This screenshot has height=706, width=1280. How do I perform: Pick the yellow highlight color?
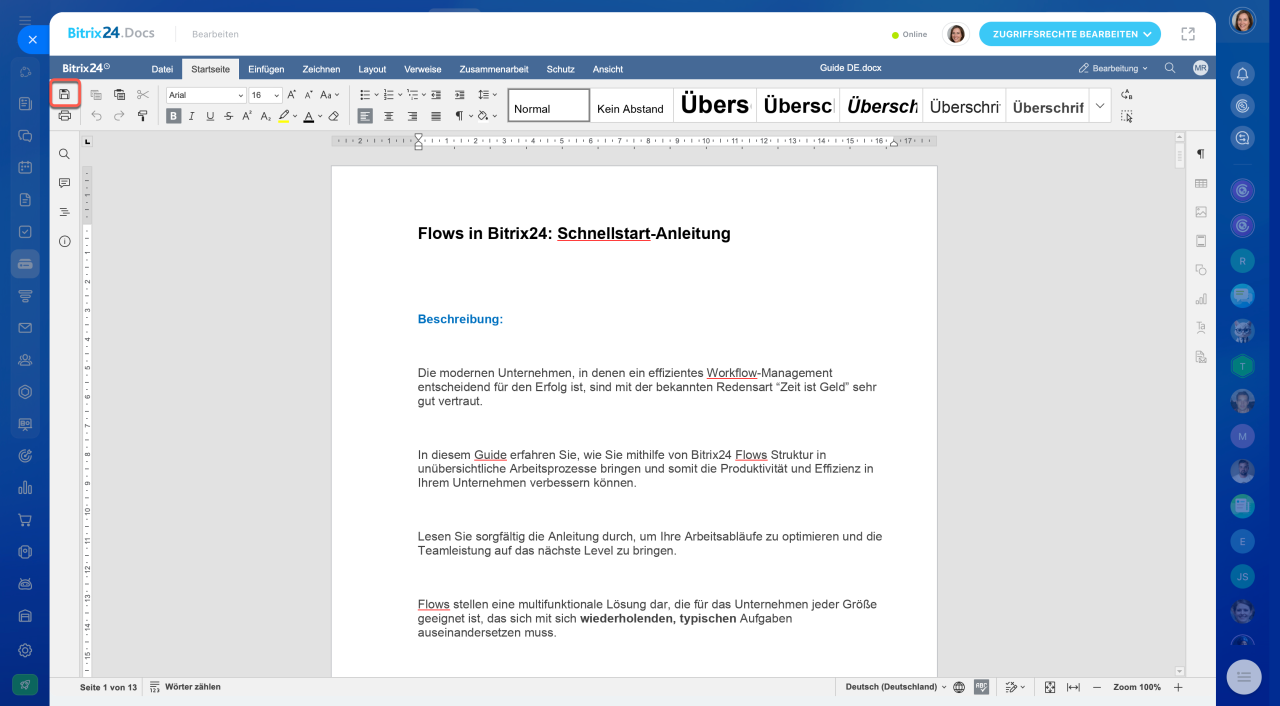[284, 116]
